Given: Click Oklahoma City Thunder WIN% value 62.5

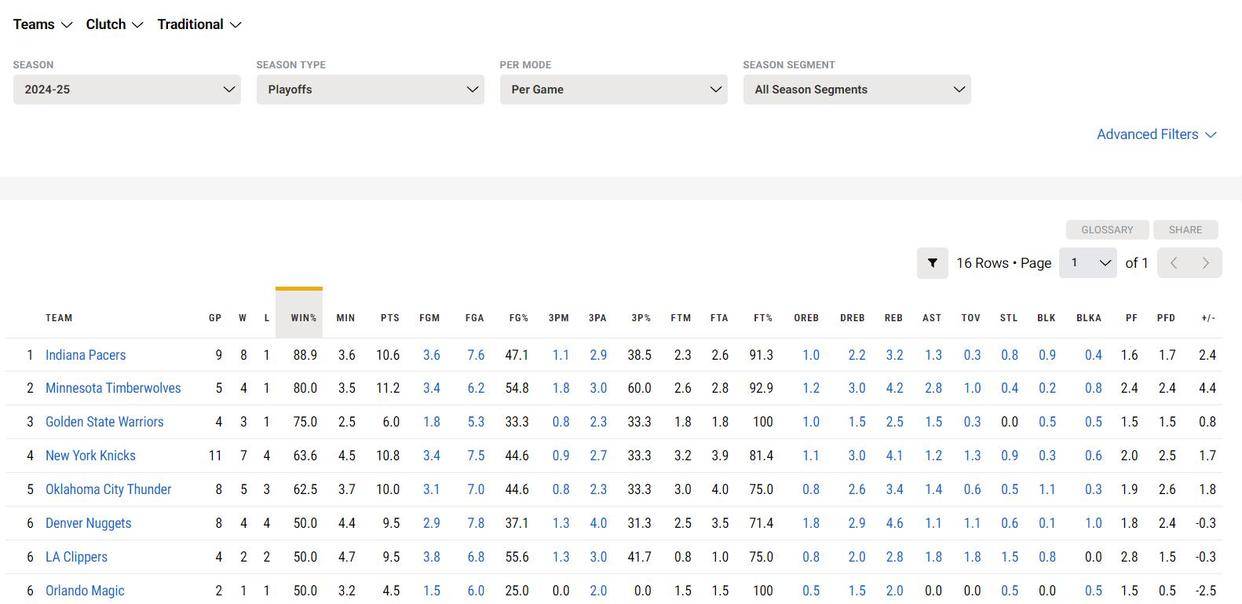Looking at the screenshot, I should click(x=305, y=490).
